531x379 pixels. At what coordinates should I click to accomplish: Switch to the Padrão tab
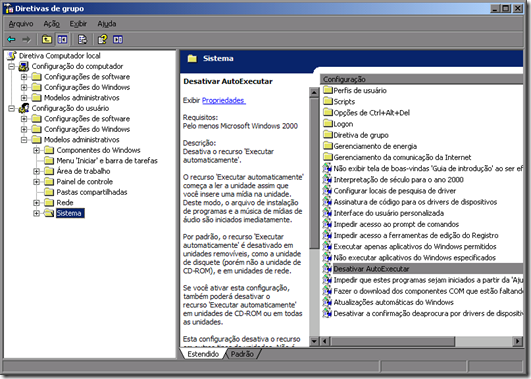pos(242,354)
